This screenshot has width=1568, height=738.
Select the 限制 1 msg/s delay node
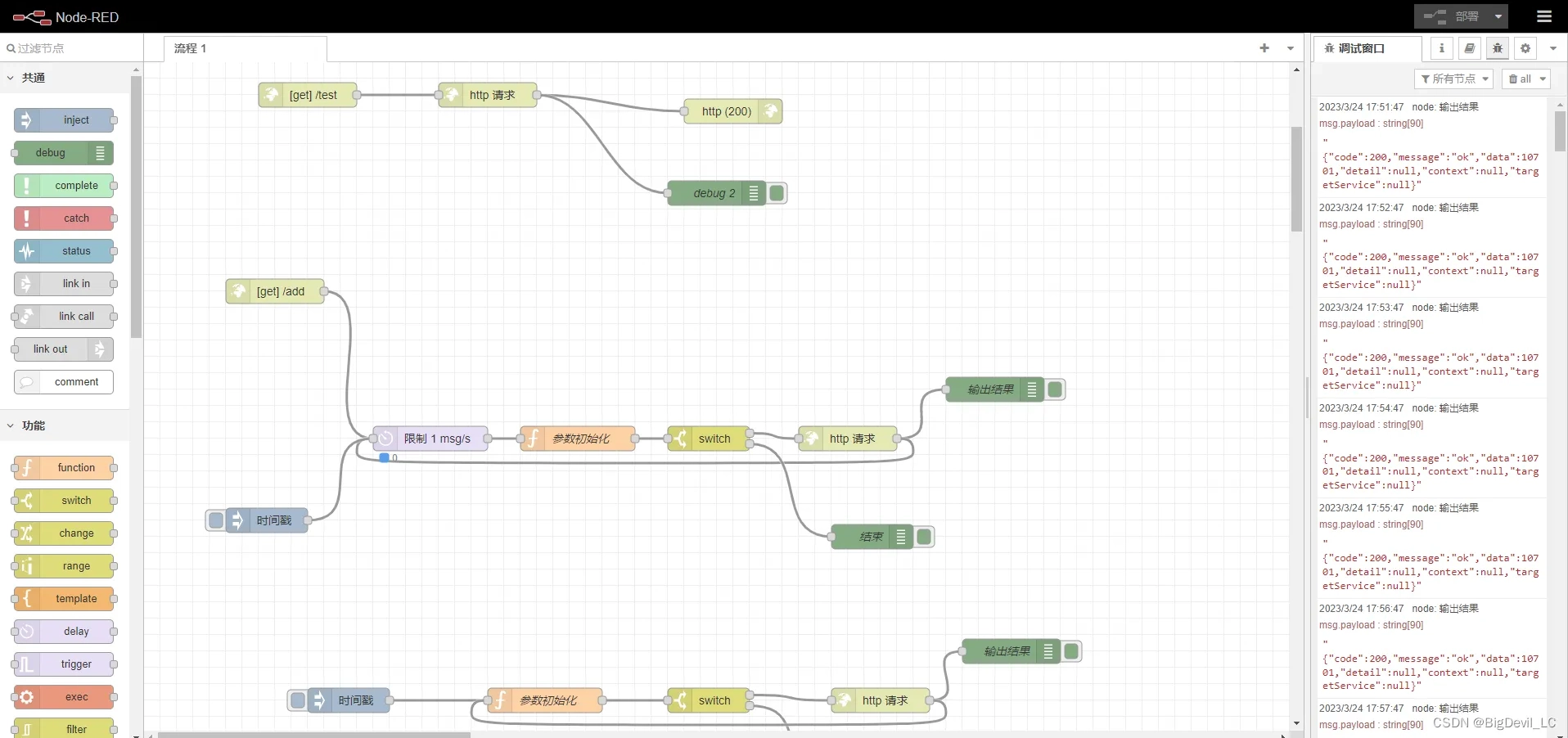[x=430, y=439]
